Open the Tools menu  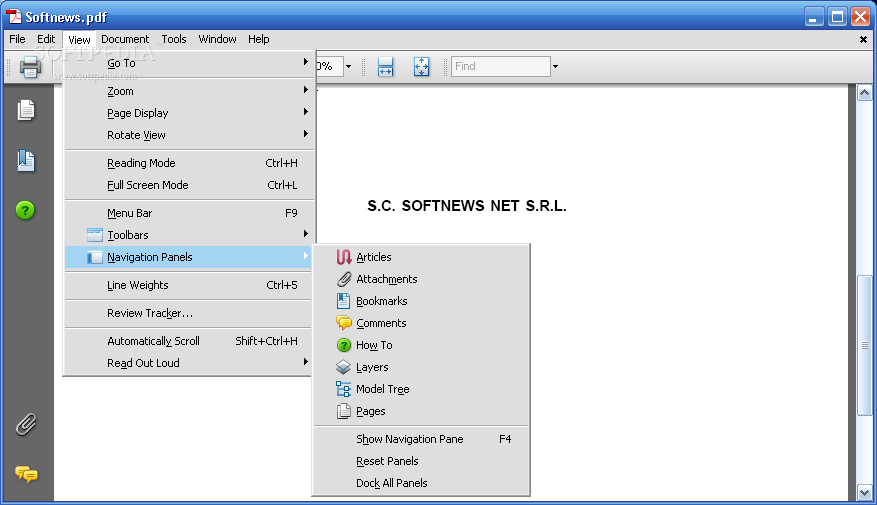coord(174,39)
